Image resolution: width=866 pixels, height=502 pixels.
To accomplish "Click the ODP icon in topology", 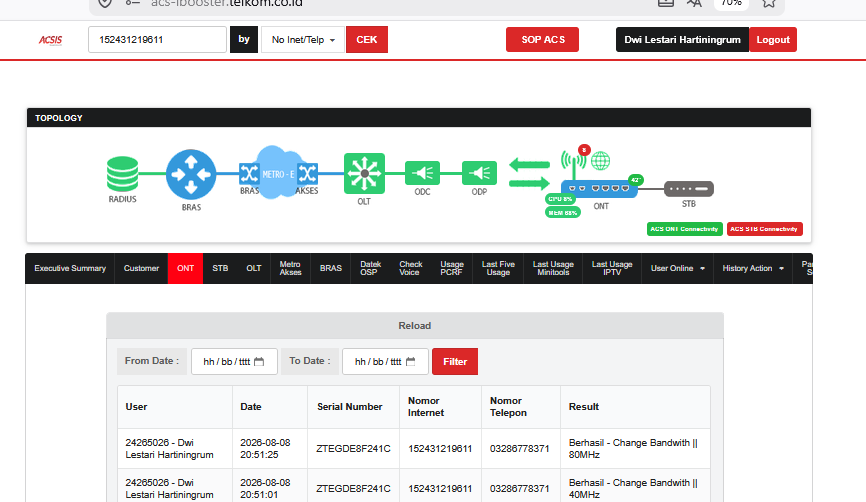I will click(479, 173).
